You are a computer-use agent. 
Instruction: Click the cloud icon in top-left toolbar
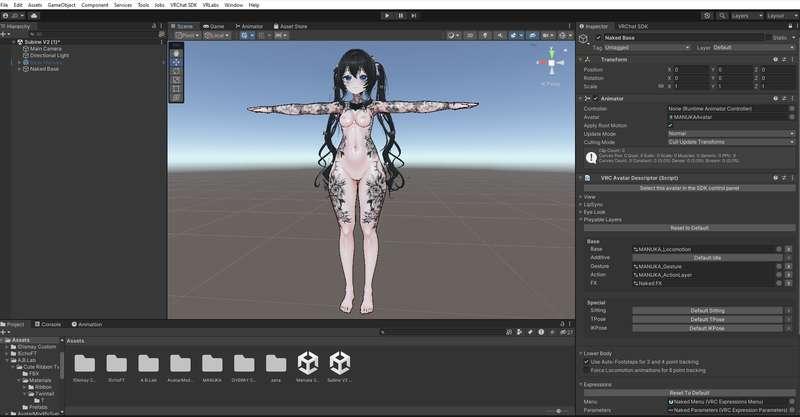[x=34, y=16]
